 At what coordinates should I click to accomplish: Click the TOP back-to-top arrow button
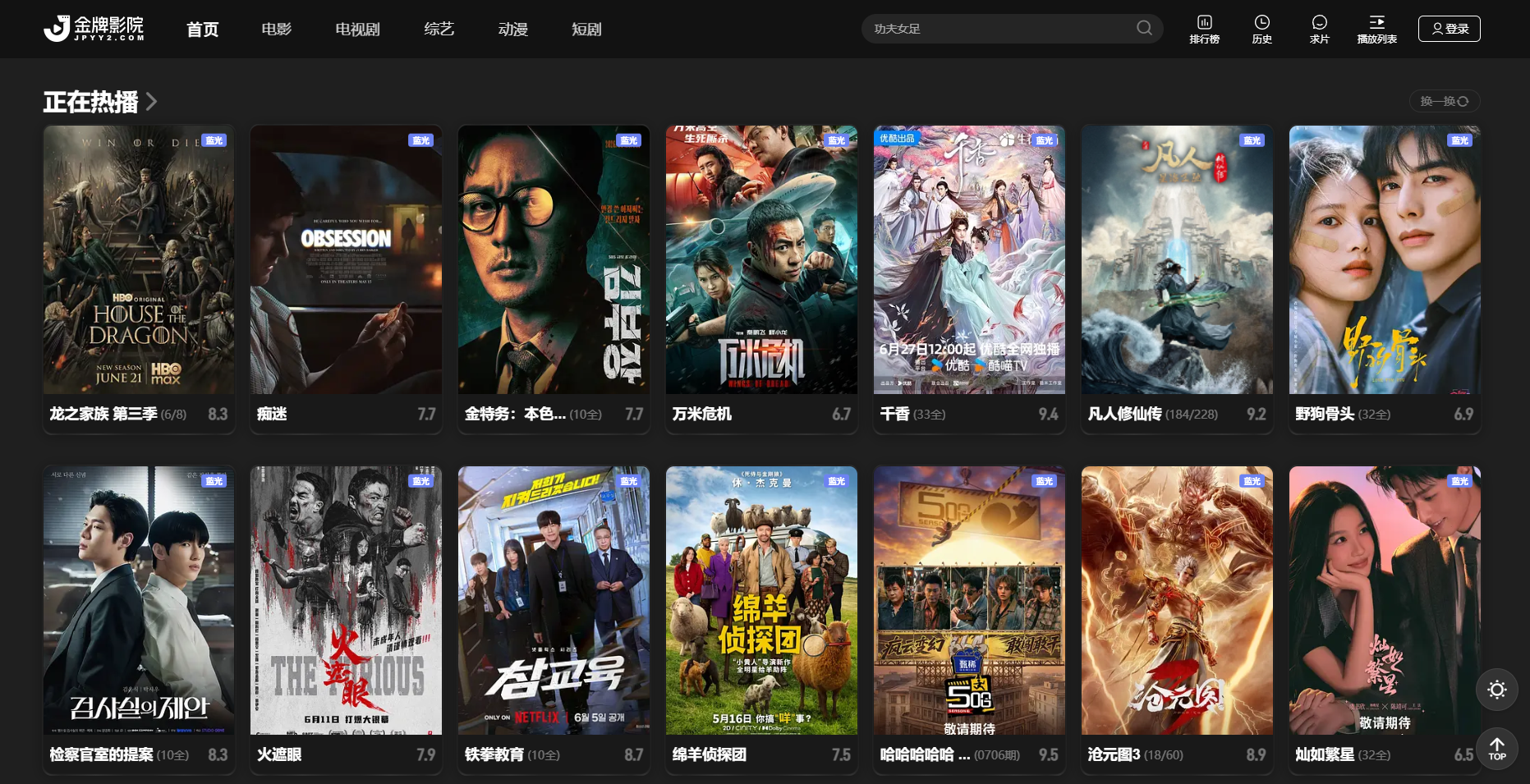(1497, 748)
